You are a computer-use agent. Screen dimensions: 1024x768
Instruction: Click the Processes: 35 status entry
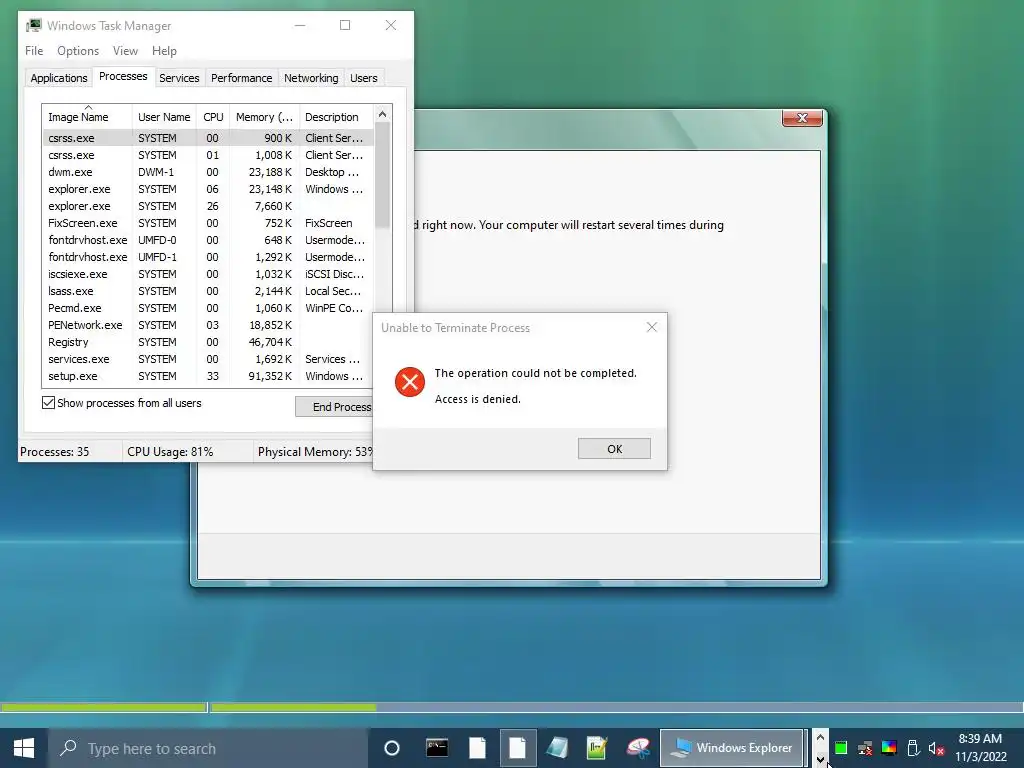click(55, 452)
